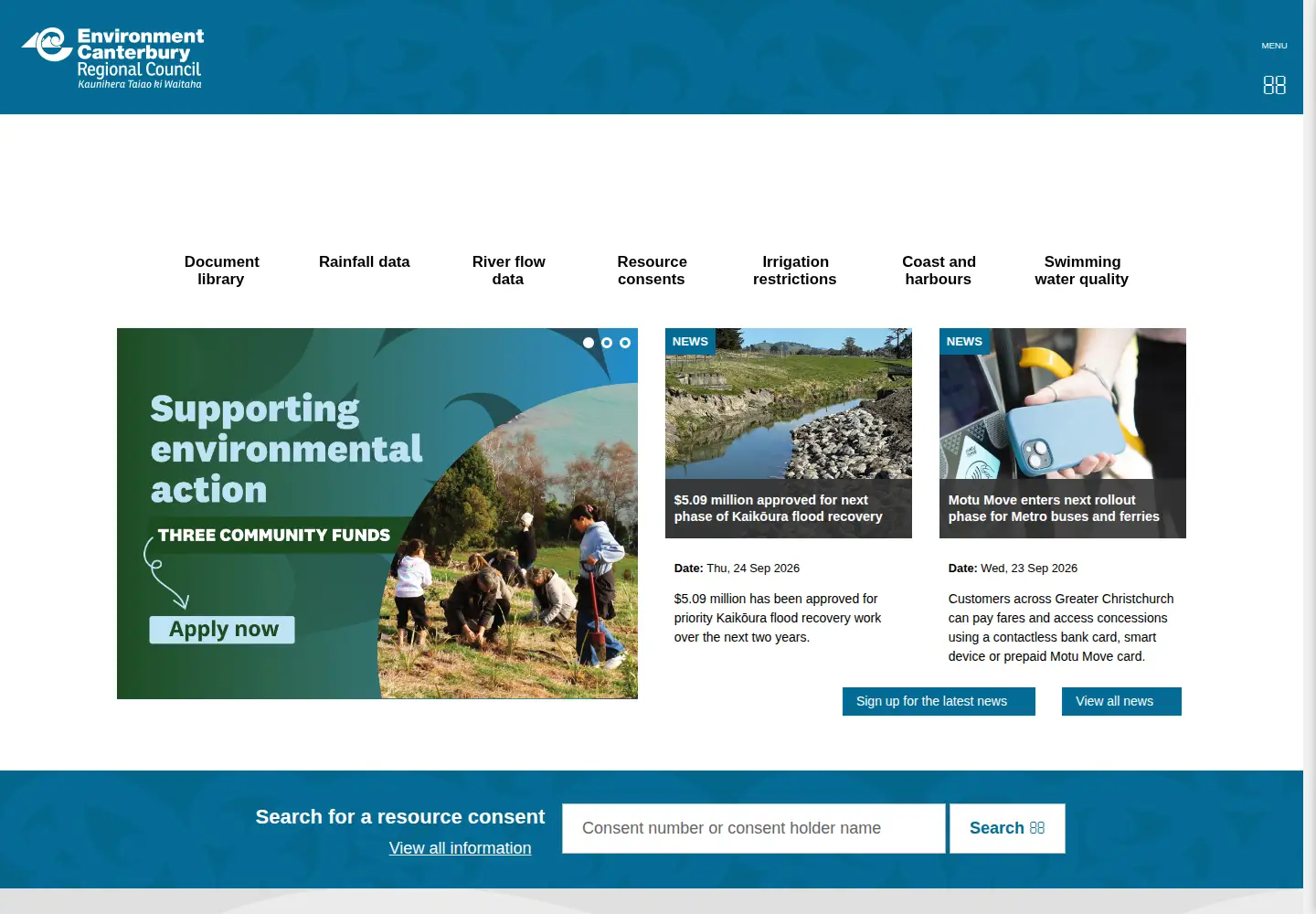1316x914 pixels.
Task: Click the date Thu, 24 Sep 2026
Action: [x=753, y=569]
